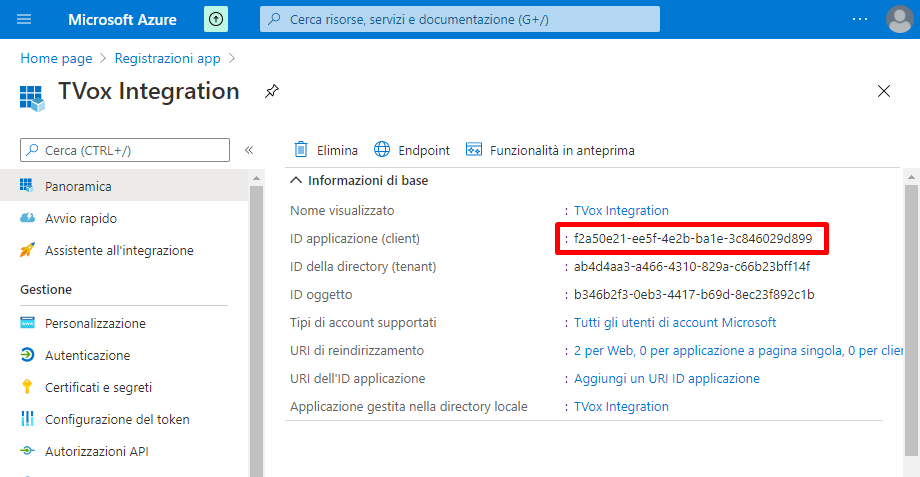The image size is (920, 477).
Task: Click the Microsoft Azure logo text
Action: 122,20
